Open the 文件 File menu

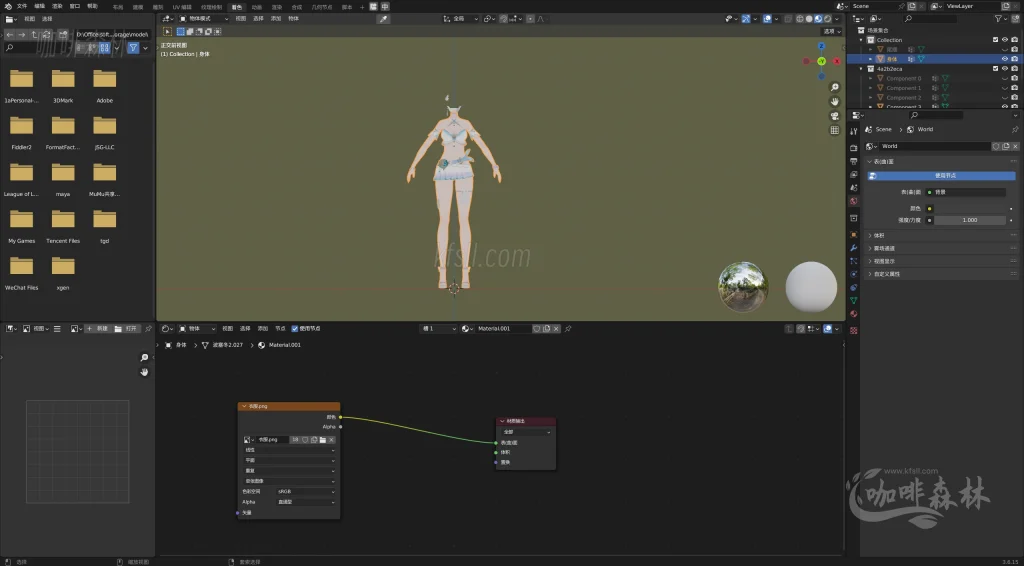click(22, 6)
